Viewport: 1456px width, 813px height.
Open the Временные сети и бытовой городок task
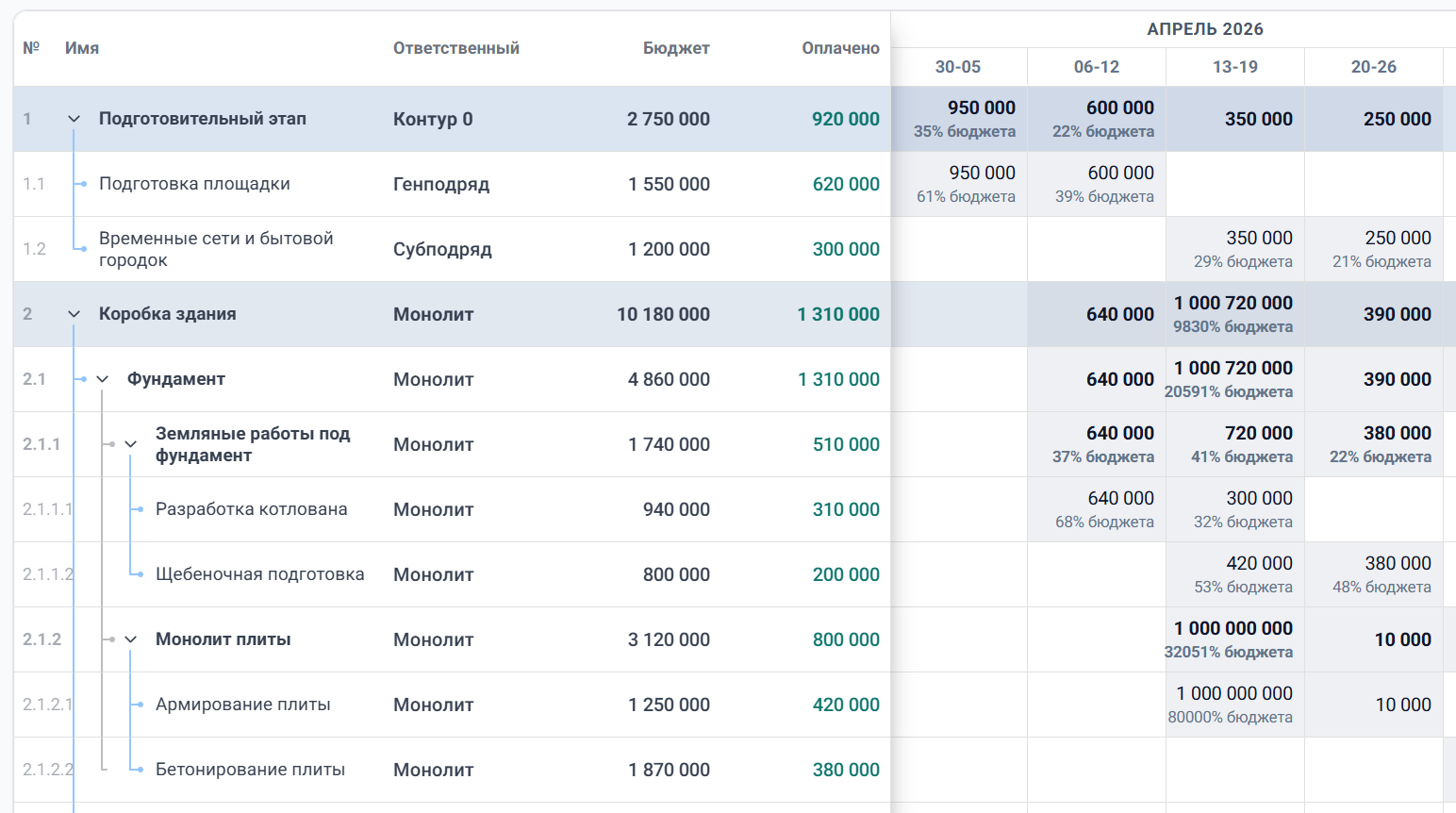coord(216,249)
